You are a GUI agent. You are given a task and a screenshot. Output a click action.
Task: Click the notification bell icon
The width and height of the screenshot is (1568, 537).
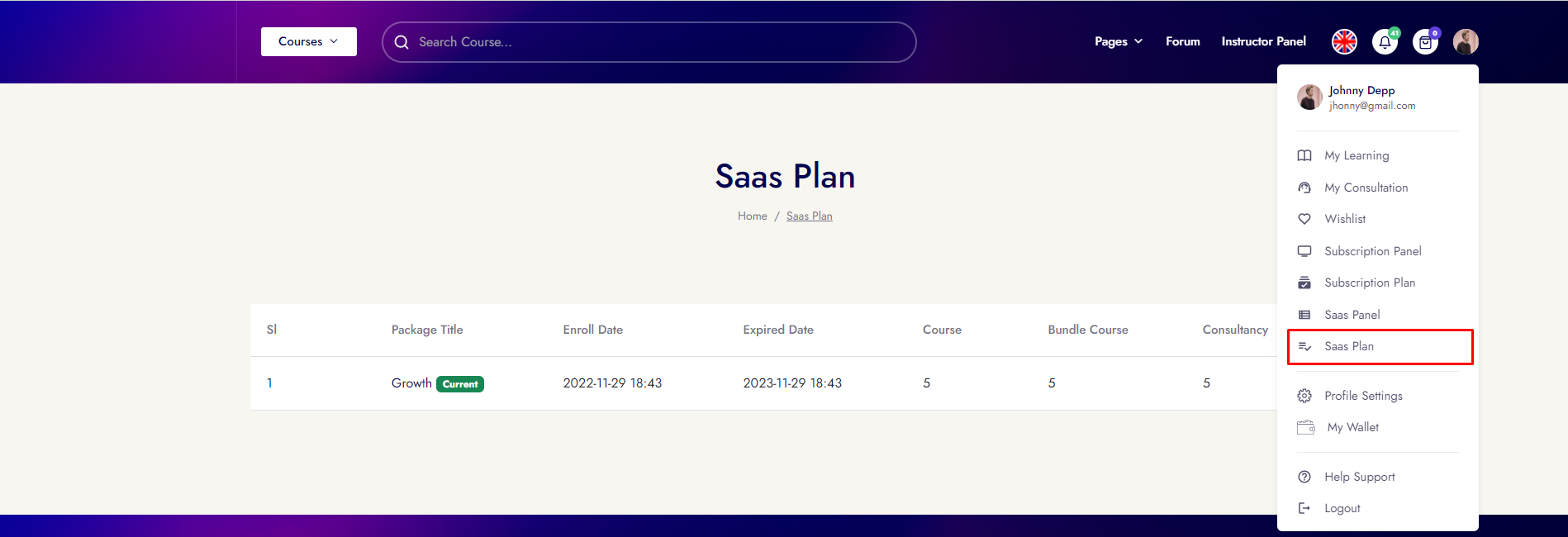pos(1385,42)
